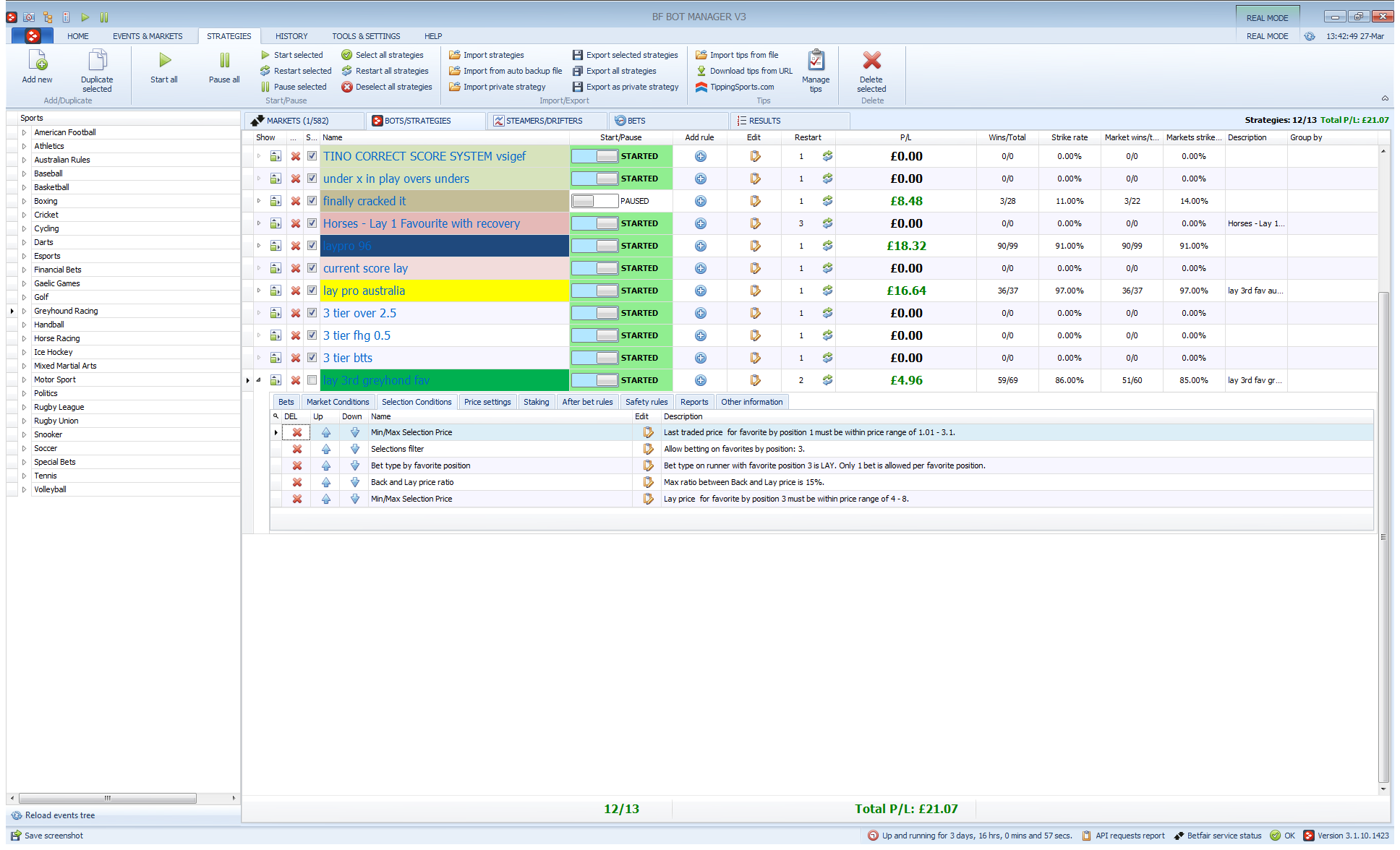
Task: Expand the American Football tree node
Action: [x=24, y=132]
